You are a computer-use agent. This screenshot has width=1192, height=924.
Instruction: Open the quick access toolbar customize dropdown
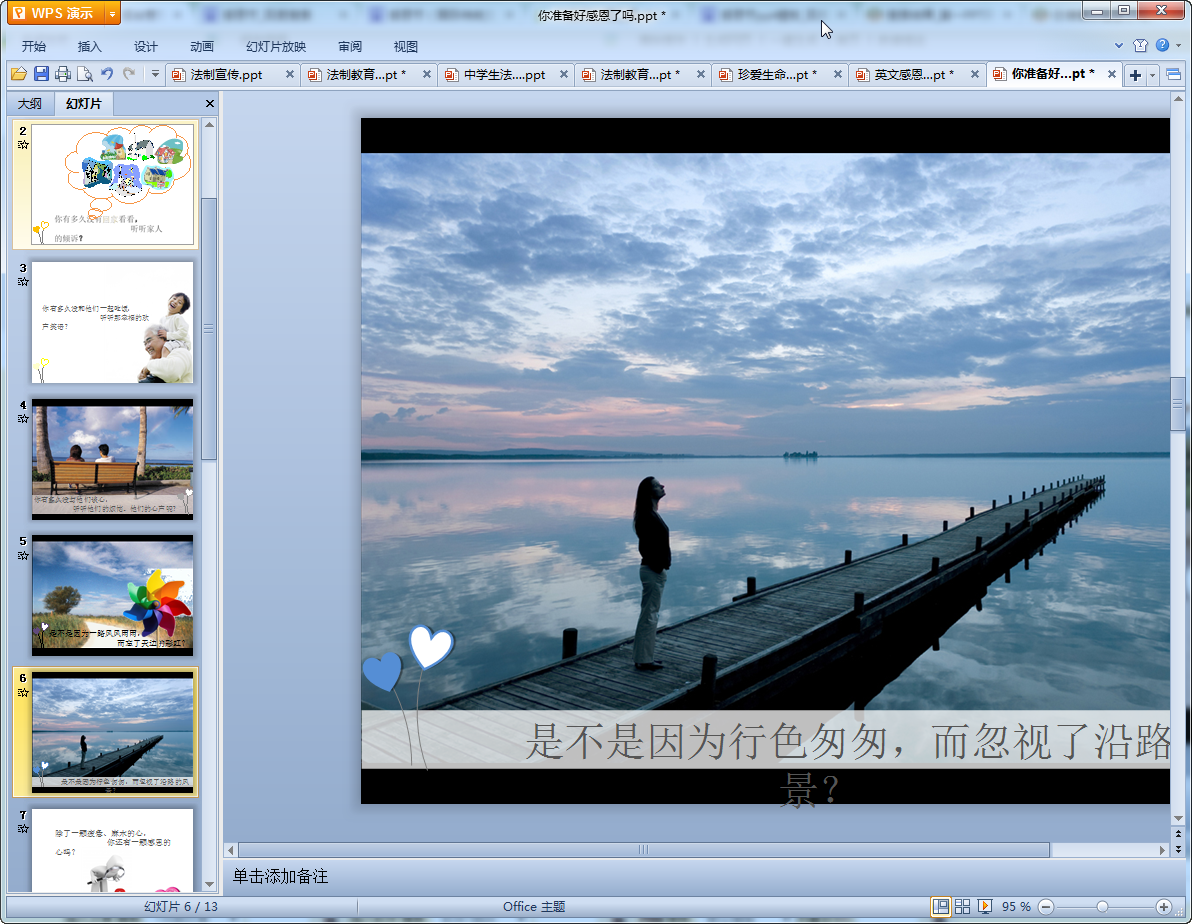pyautogui.click(x=155, y=74)
